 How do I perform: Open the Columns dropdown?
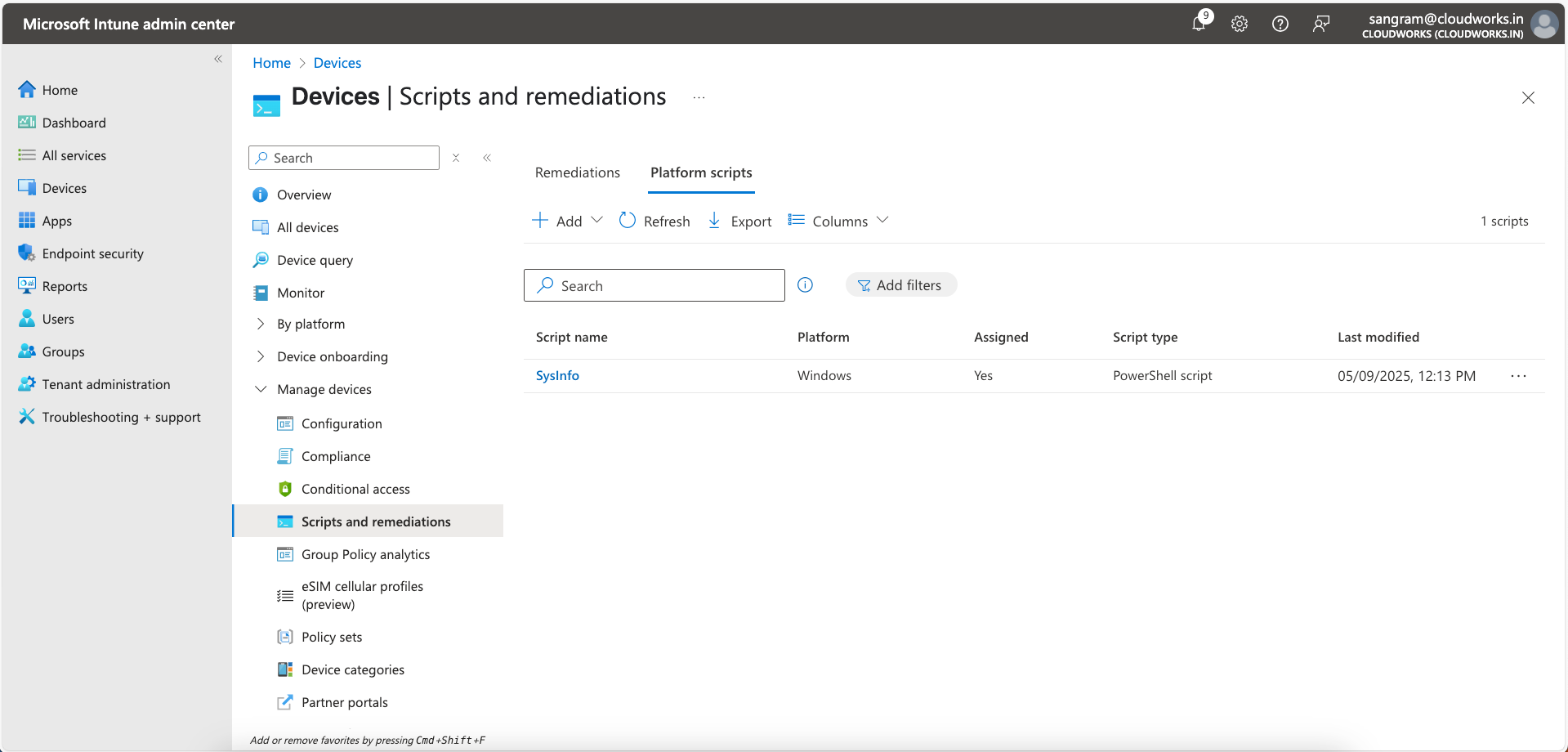point(838,221)
